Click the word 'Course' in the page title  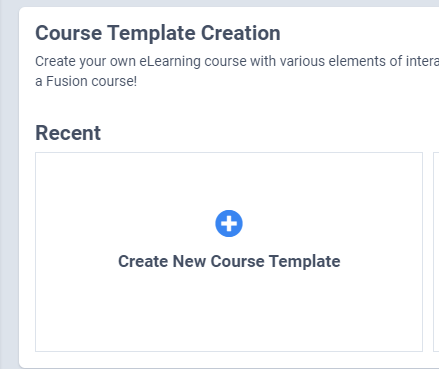coord(69,33)
